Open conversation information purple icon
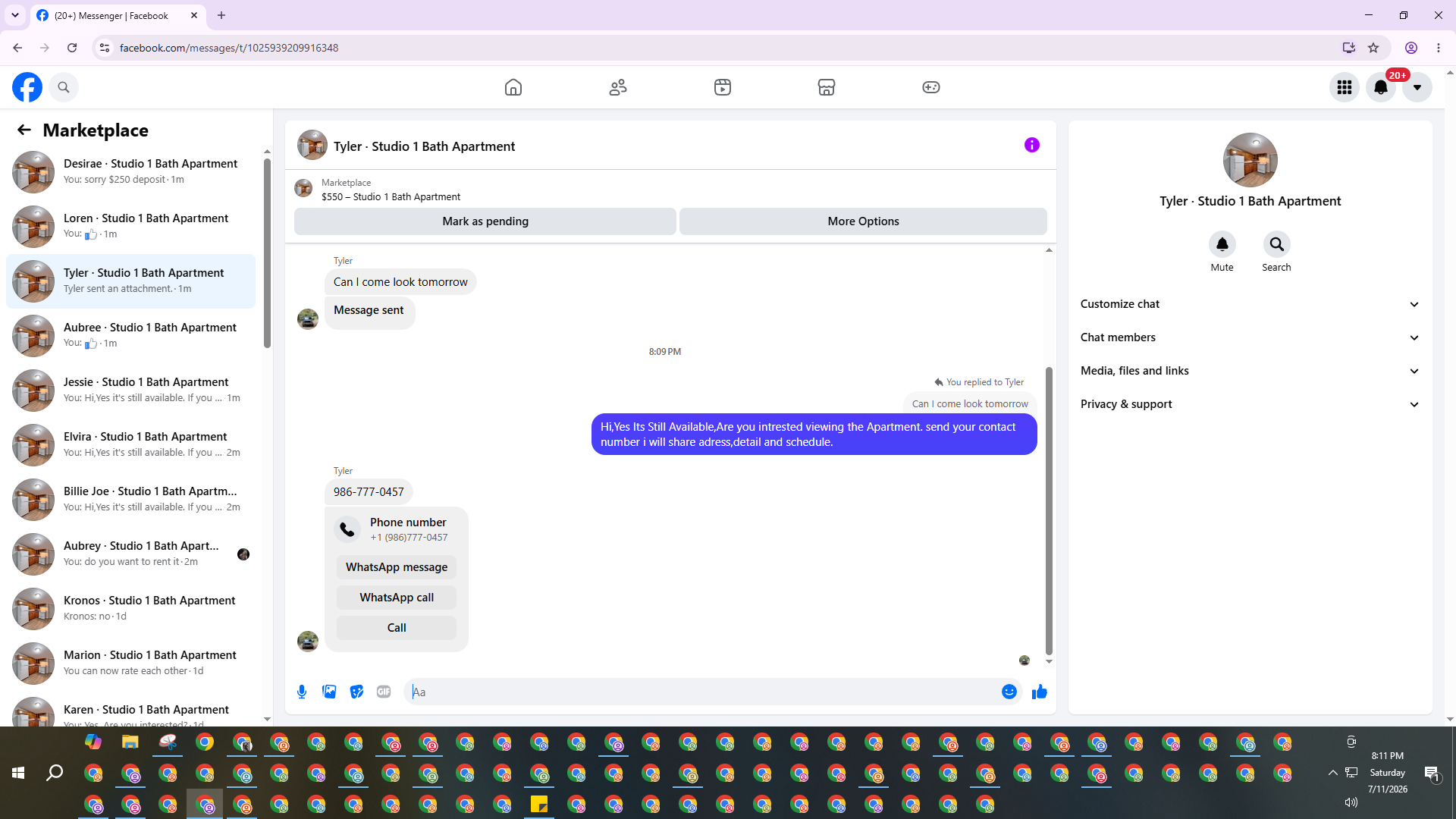1456x819 pixels. point(1032,145)
